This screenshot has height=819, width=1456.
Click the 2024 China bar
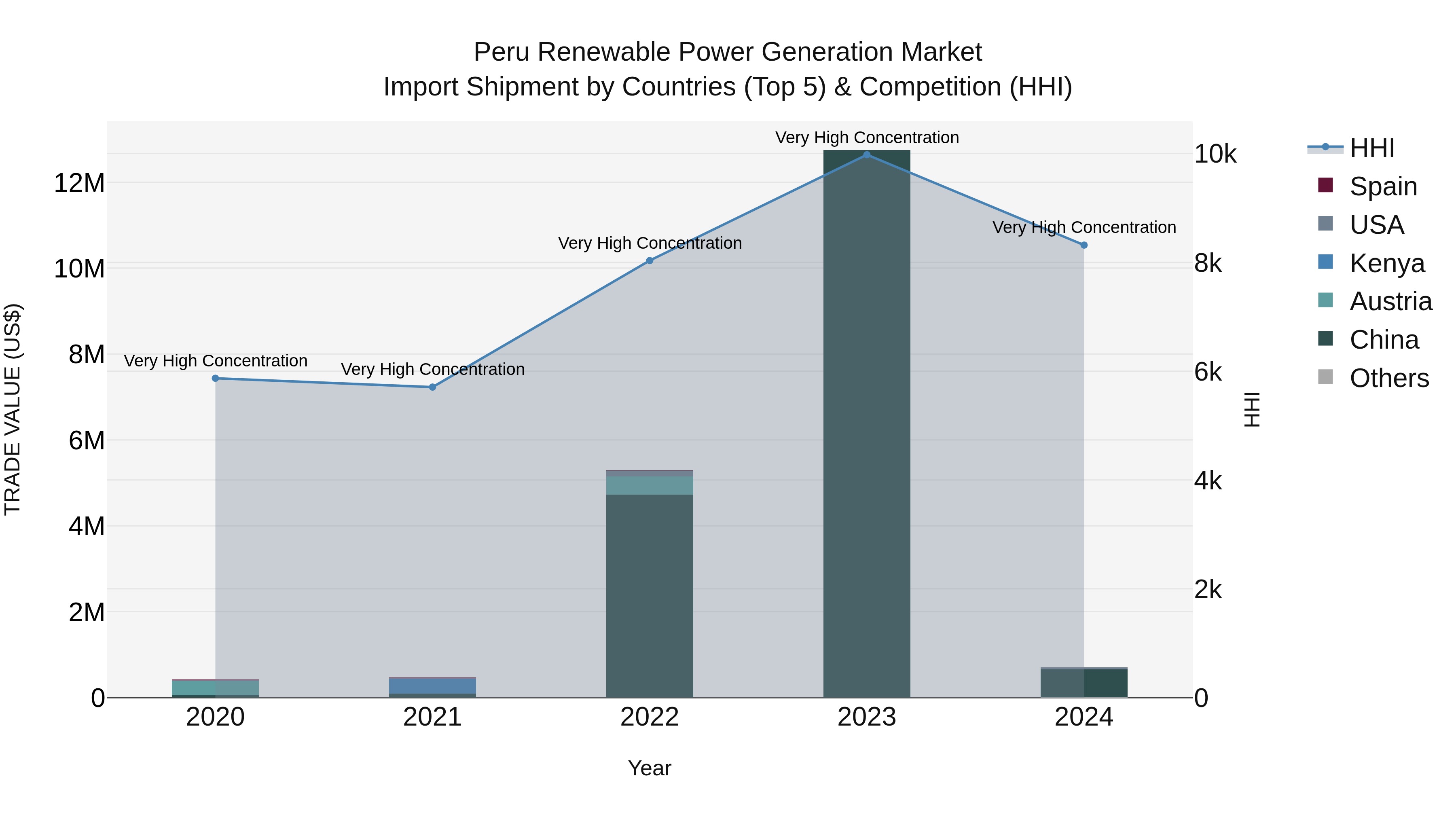click(x=1084, y=683)
